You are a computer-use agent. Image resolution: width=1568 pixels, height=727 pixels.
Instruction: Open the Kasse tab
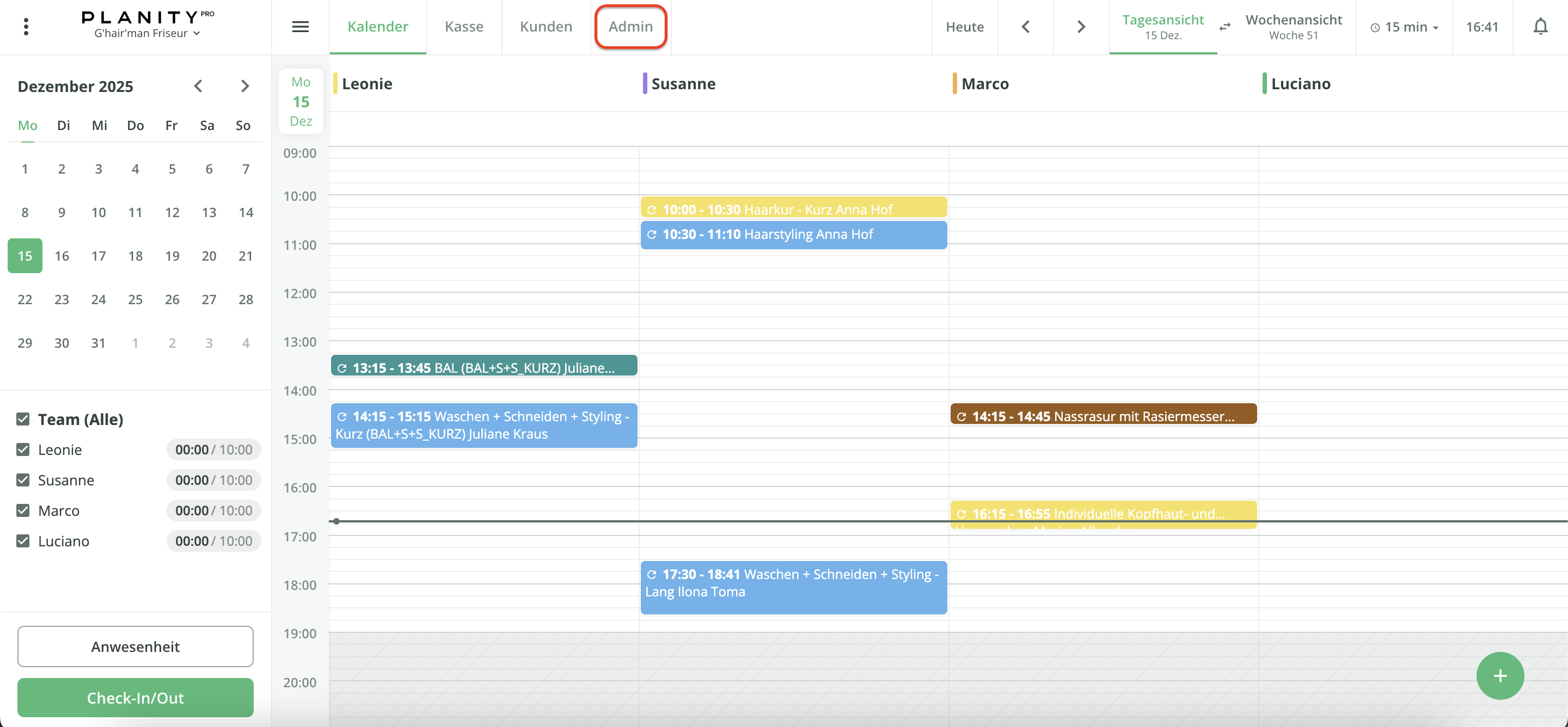[464, 27]
